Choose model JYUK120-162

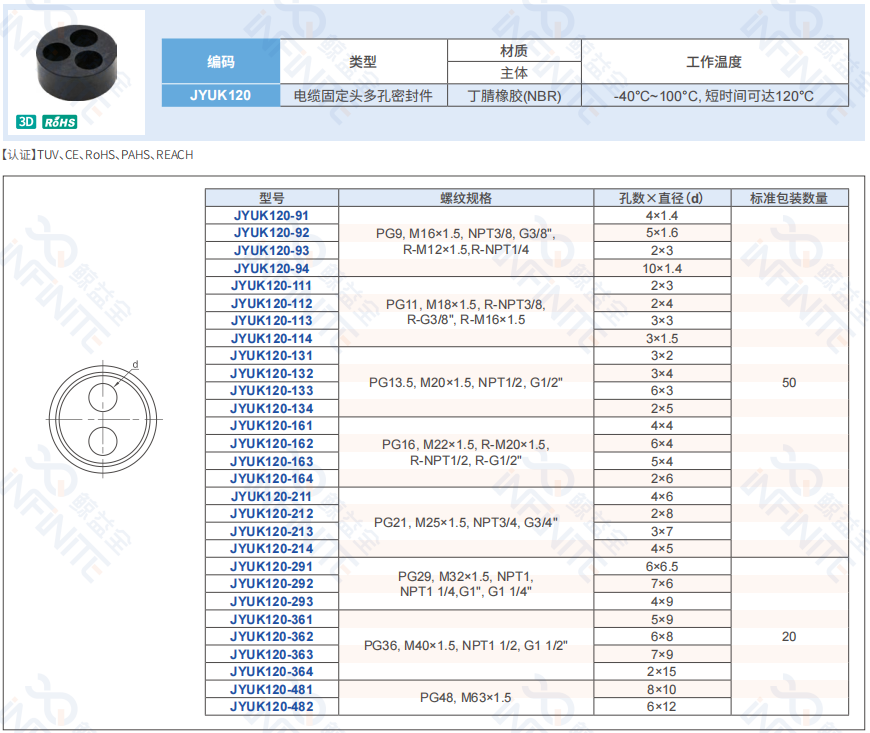pos(271,443)
